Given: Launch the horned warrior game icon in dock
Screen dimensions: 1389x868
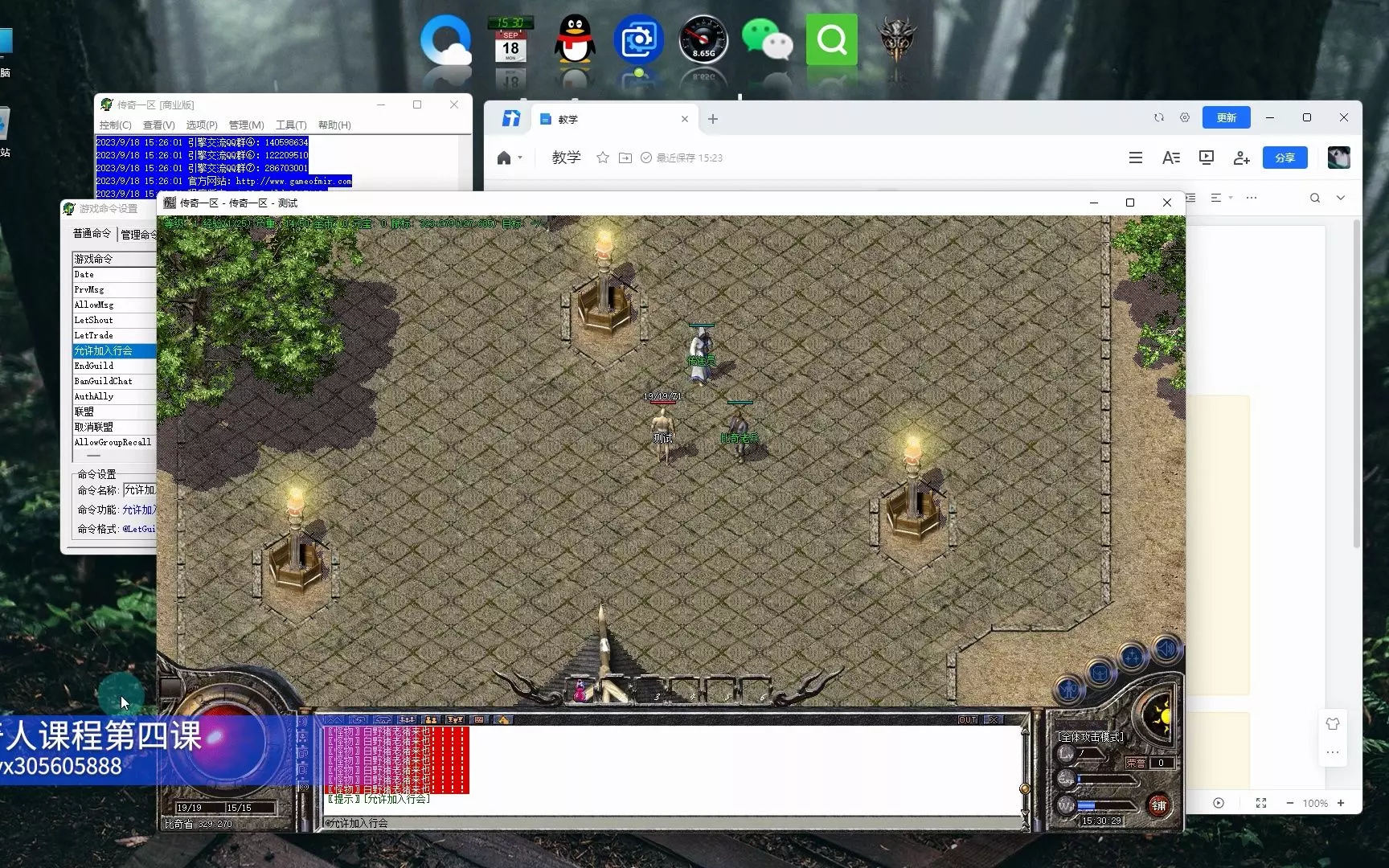Looking at the screenshot, I should pos(896,39).
